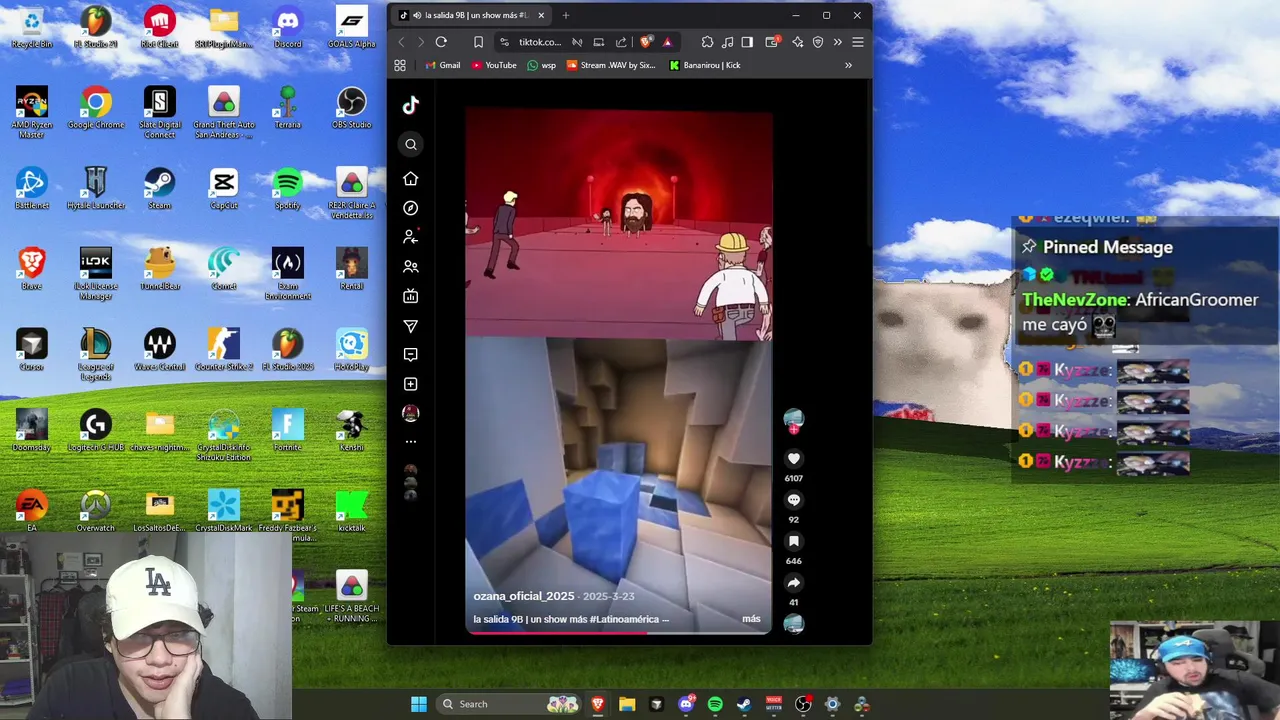Image resolution: width=1280 pixels, height=720 pixels.
Task: Open Spotify from the taskbar
Action: (x=715, y=704)
